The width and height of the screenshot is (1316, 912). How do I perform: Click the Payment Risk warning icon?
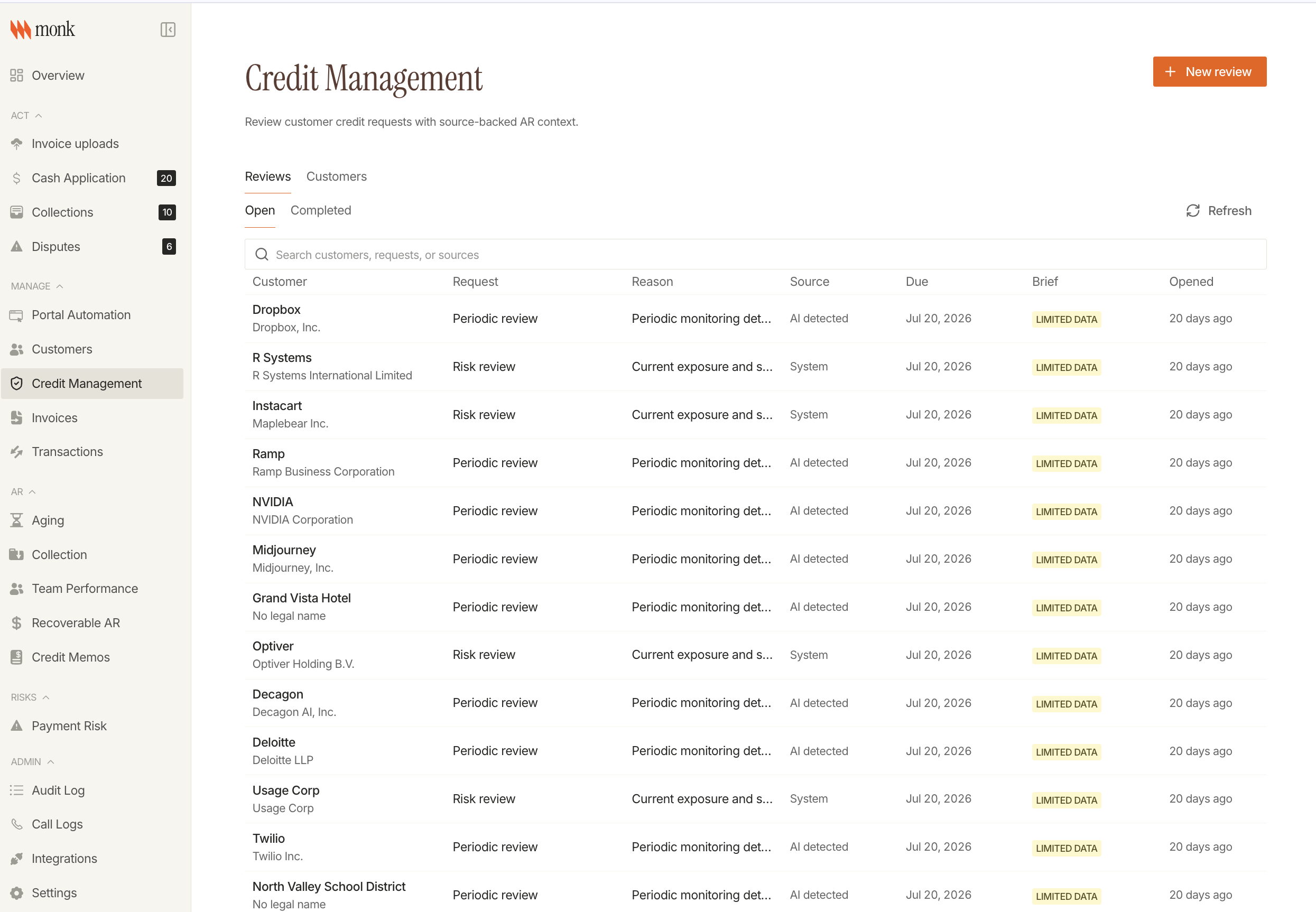click(x=16, y=725)
